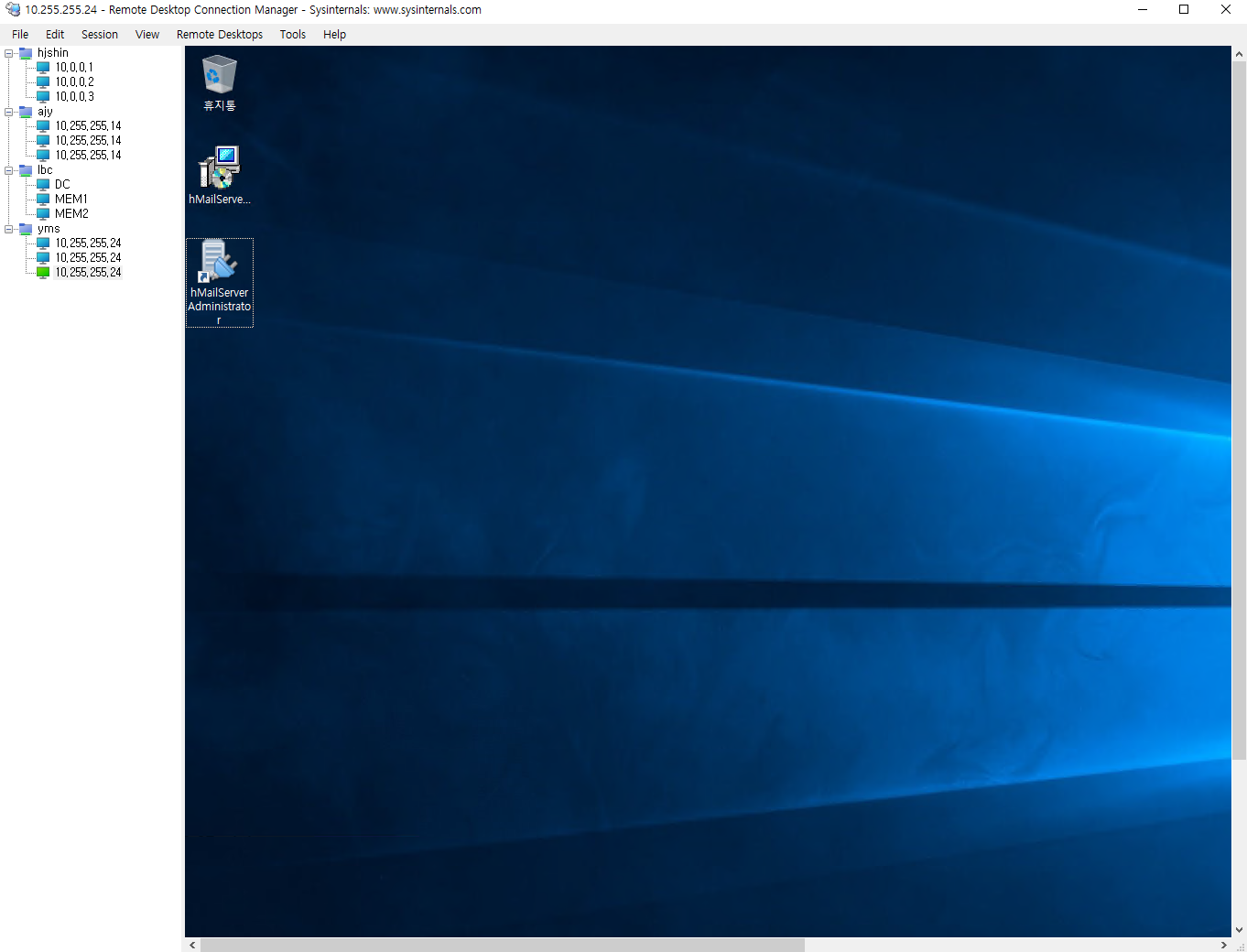The width and height of the screenshot is (1247, 952).
Task: Collapse the lbc group
Action: [x=9, y=170]
